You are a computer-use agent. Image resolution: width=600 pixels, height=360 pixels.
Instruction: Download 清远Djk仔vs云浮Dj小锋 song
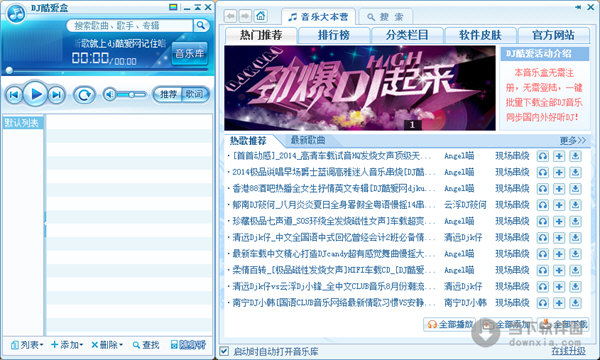575,287
